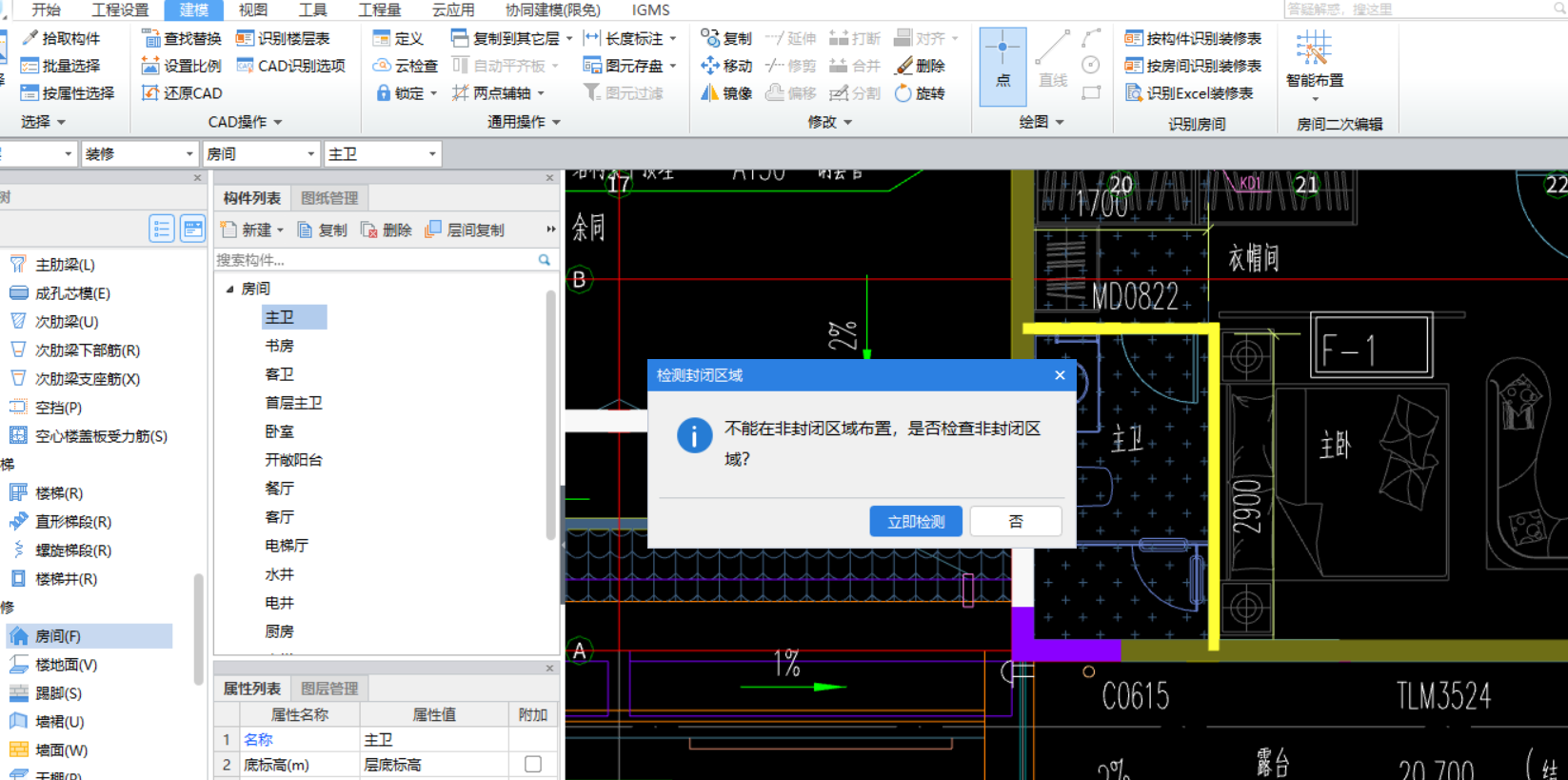Open the 视图 ribbon tab
1568x780 pixels.
coord(253,10)
